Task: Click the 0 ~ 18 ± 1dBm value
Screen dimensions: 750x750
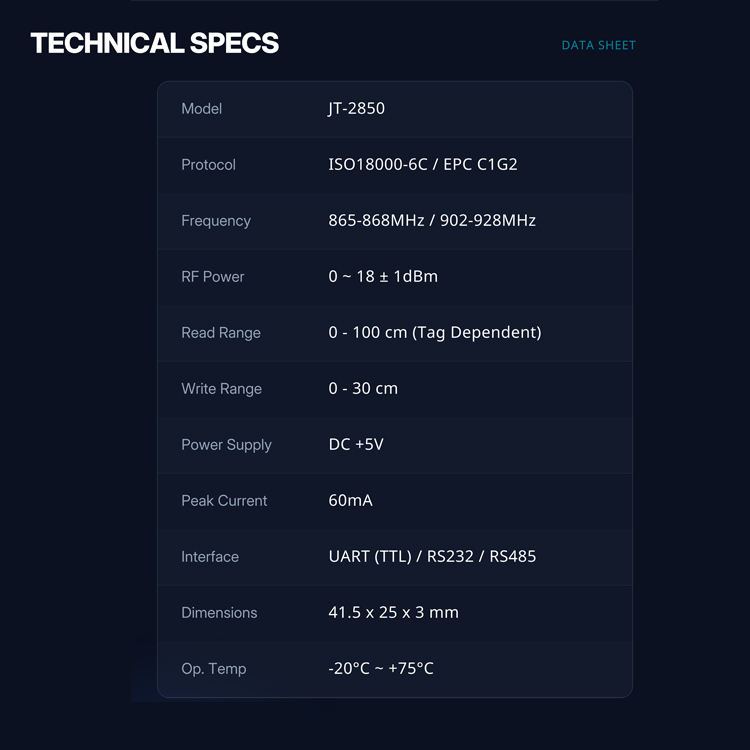Action: (383, 276)
